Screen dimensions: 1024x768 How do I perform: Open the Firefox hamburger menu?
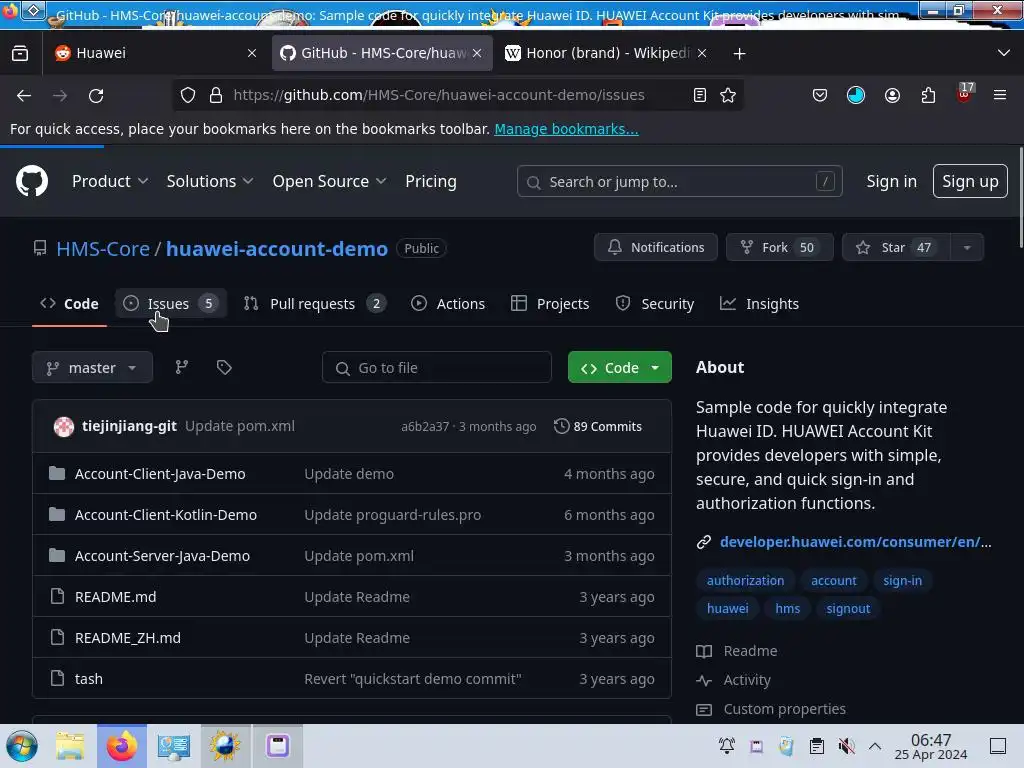pyautogui.click(x=1000, y=95)
